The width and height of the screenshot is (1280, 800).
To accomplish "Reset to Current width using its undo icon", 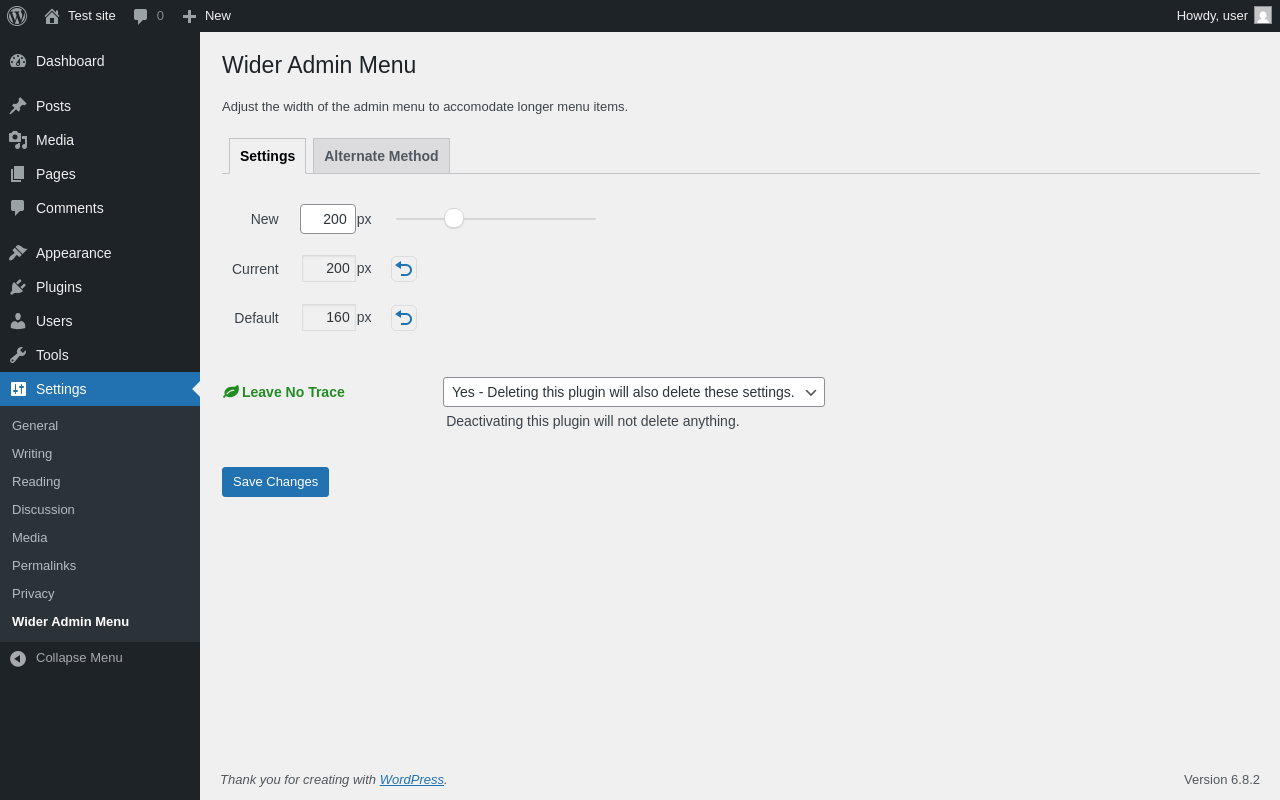I will (404, 269).
